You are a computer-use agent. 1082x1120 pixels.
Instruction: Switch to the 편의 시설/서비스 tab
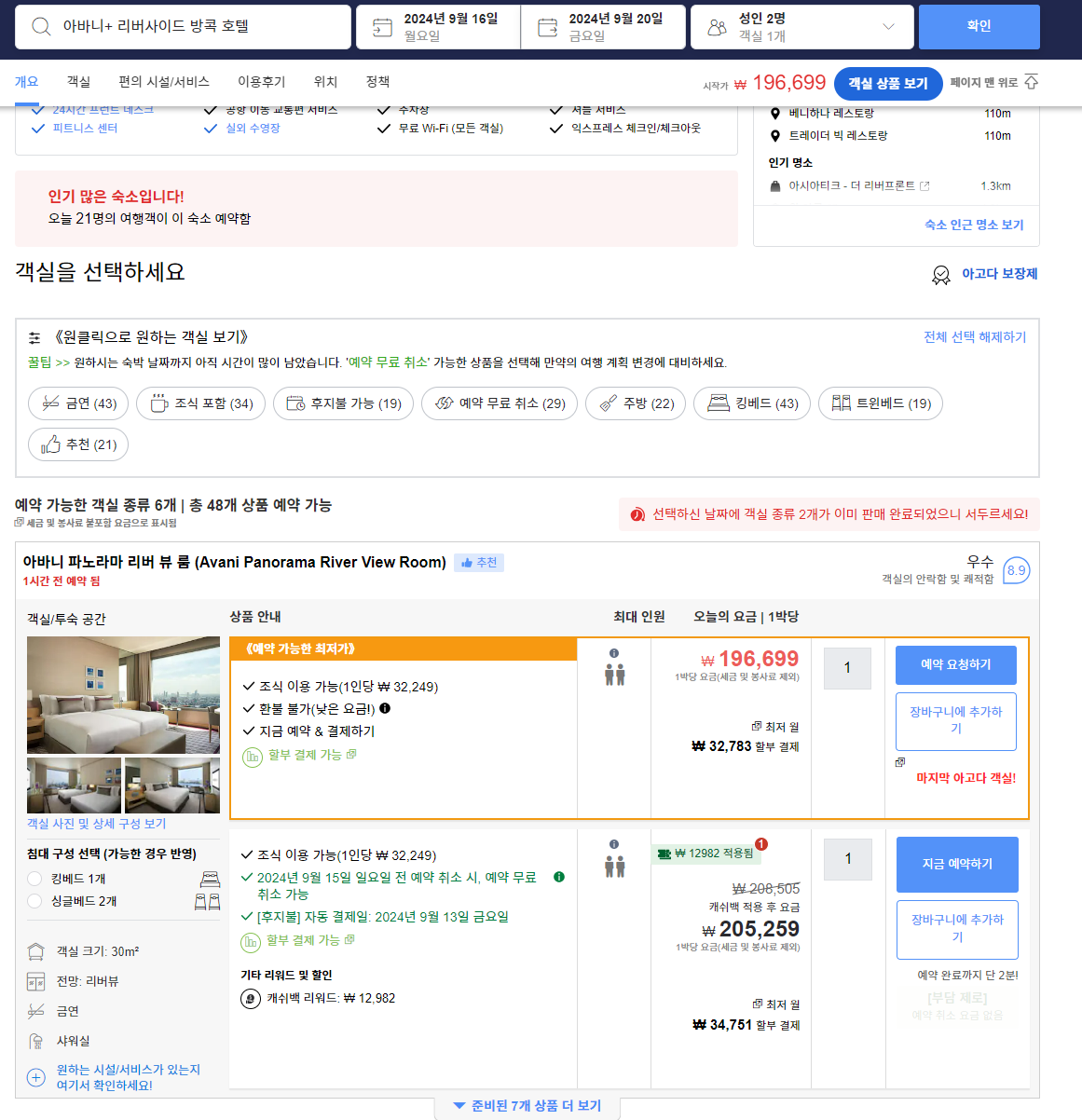tap(164, 82)
